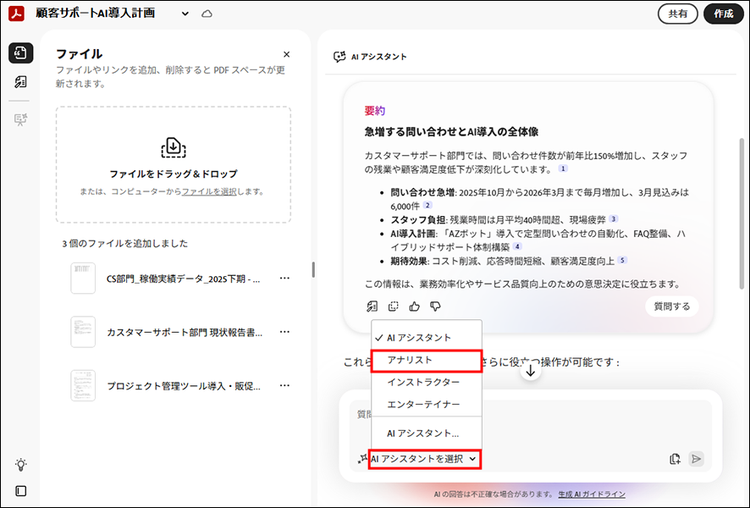Click save-to-note icon under summary
The image size is (750, 508).
coord(372,307)
